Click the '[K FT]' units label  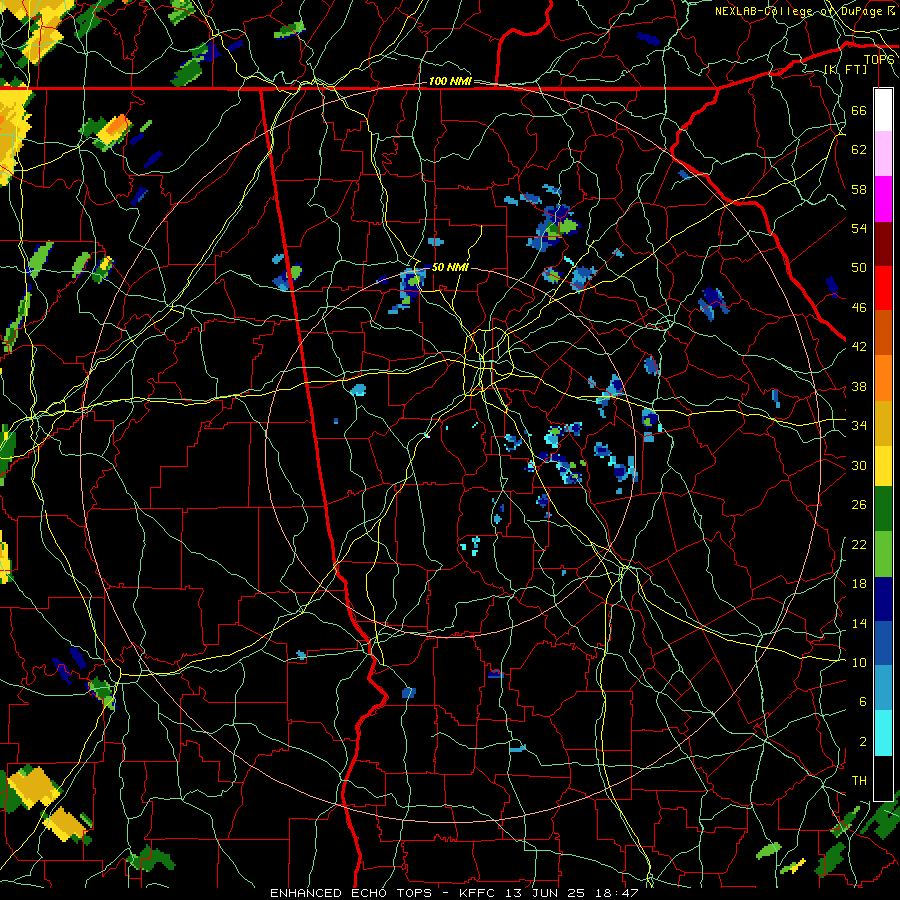pos(846,69)
